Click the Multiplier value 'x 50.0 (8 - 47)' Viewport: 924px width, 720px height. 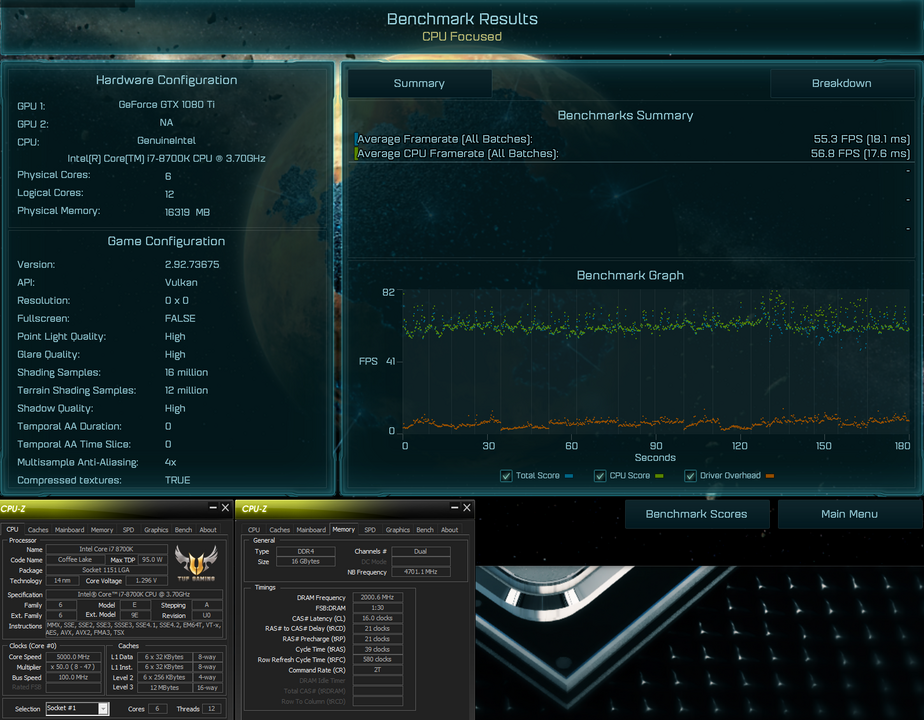point(73,667)
